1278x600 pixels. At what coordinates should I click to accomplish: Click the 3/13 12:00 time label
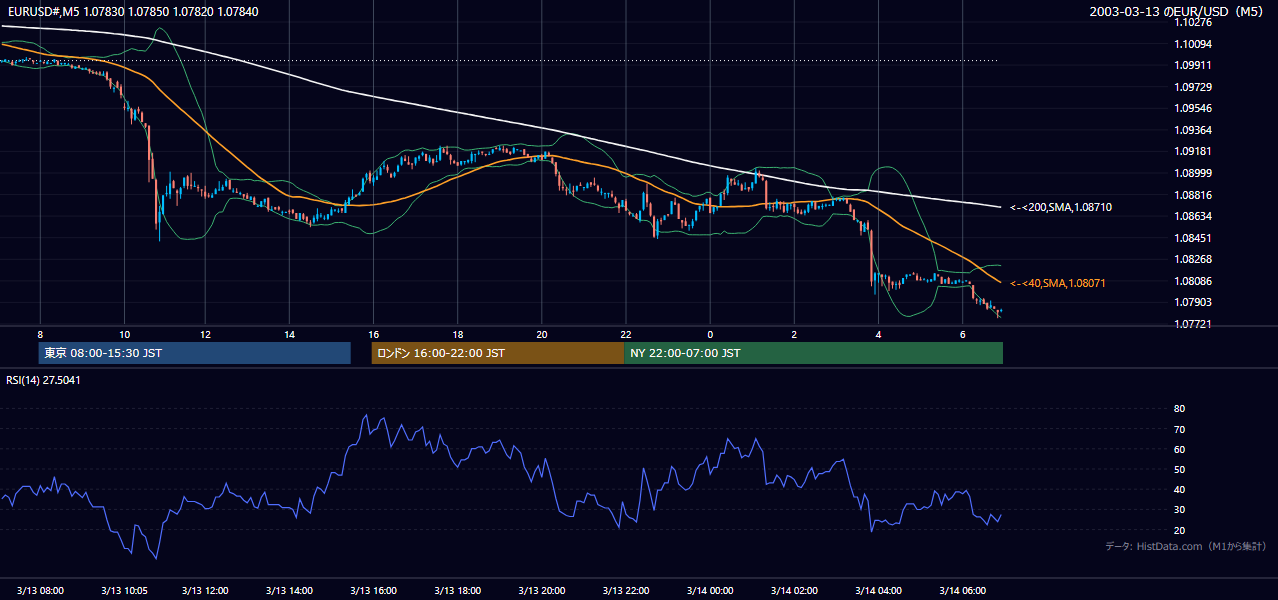pos(205,591)
